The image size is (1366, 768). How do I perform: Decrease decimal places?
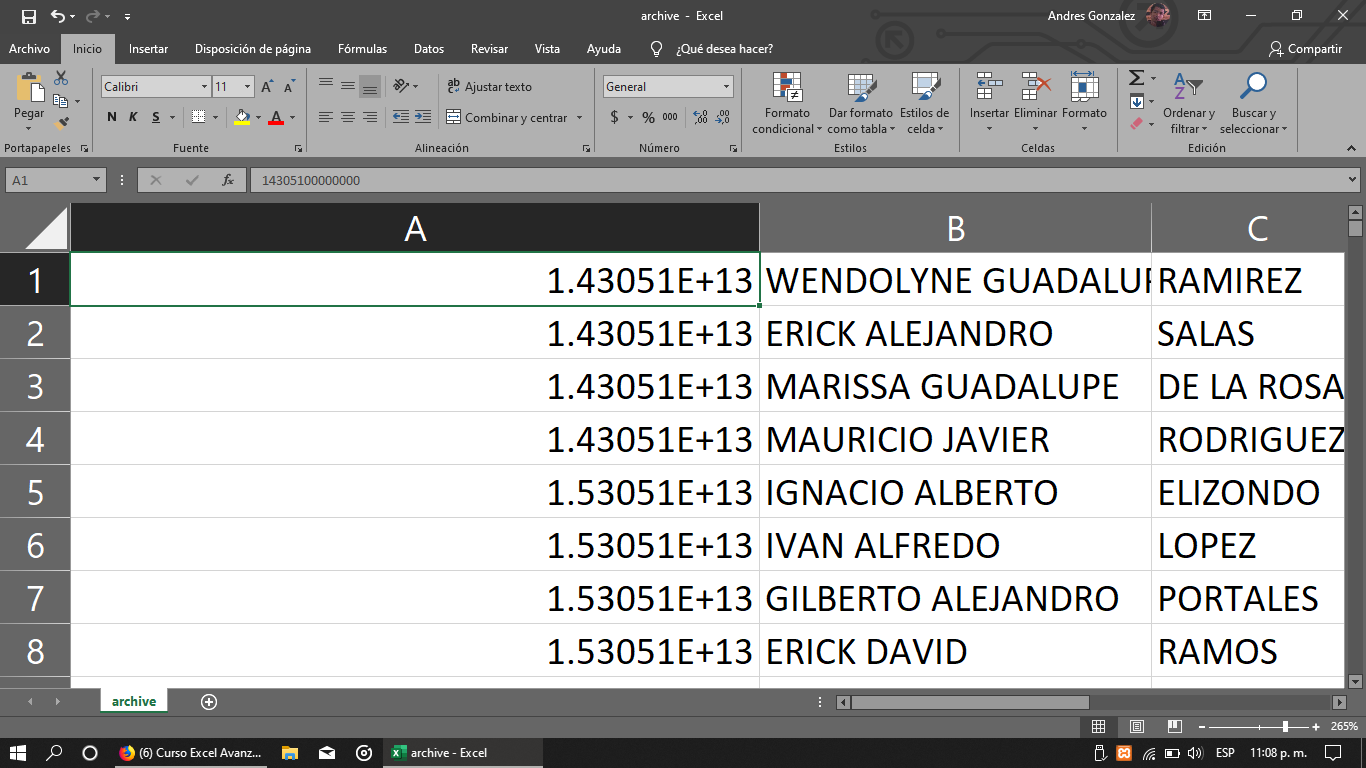tap(722, 117)
